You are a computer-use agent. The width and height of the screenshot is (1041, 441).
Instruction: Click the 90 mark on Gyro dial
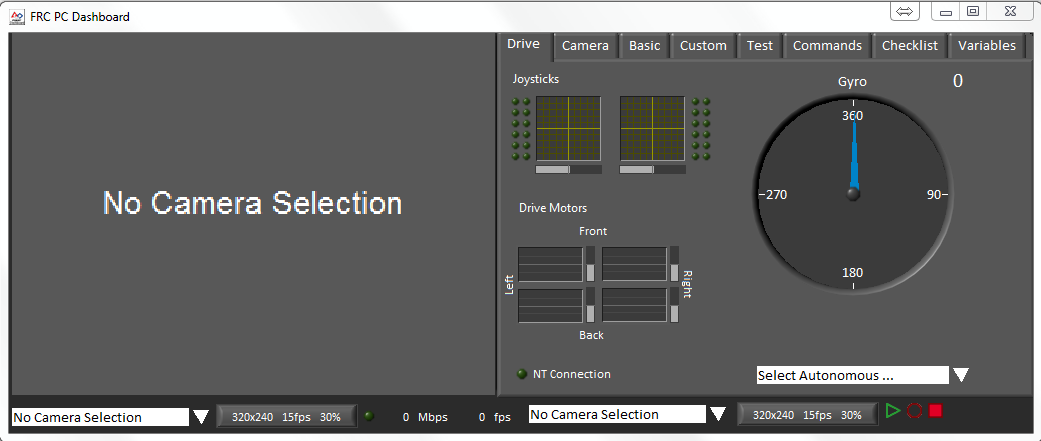coord(934,195)
